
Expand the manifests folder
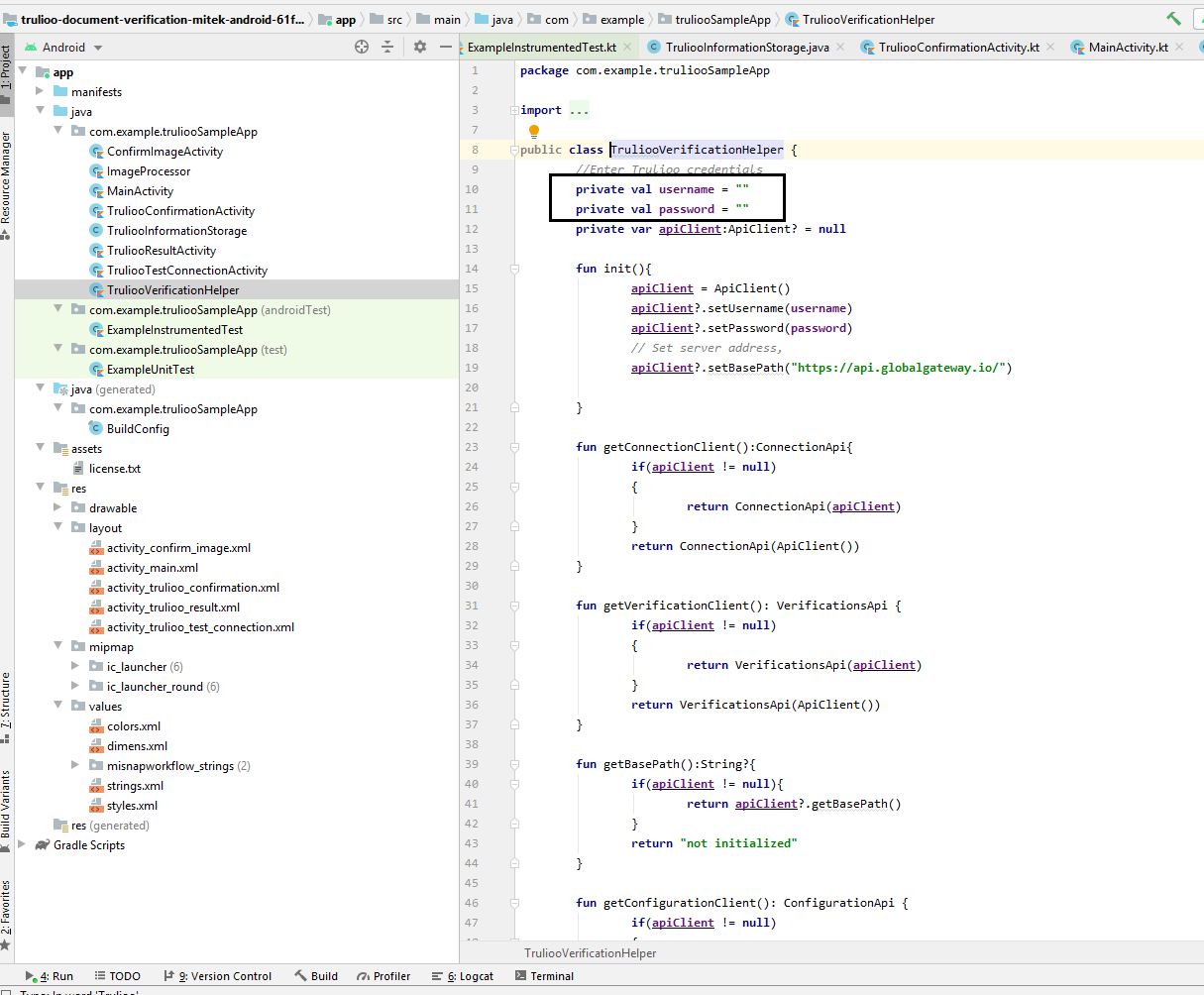pyautogui.click(x=41, y=91)
